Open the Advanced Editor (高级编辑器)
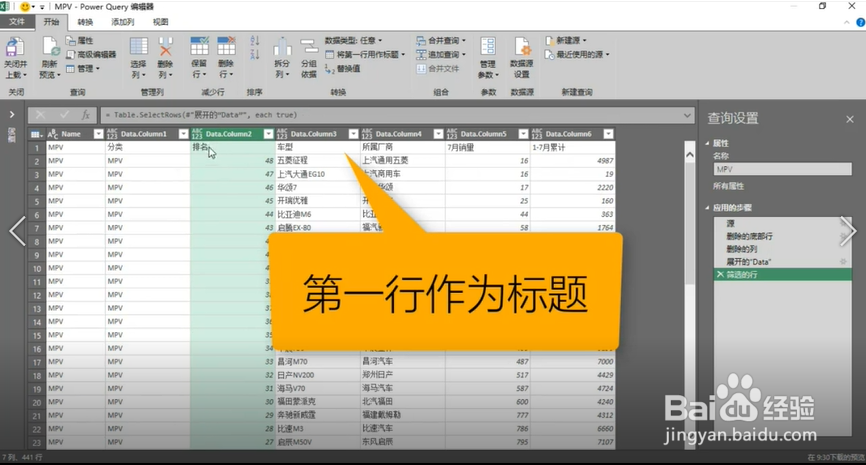The image size is (866, 465). 91,54
